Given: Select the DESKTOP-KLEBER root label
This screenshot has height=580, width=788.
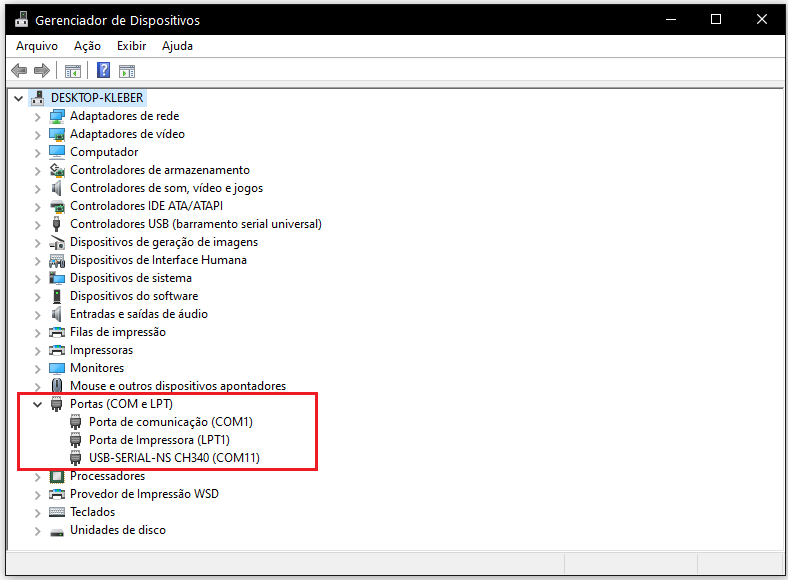Looking at the screenshot, I should (97, 98).
